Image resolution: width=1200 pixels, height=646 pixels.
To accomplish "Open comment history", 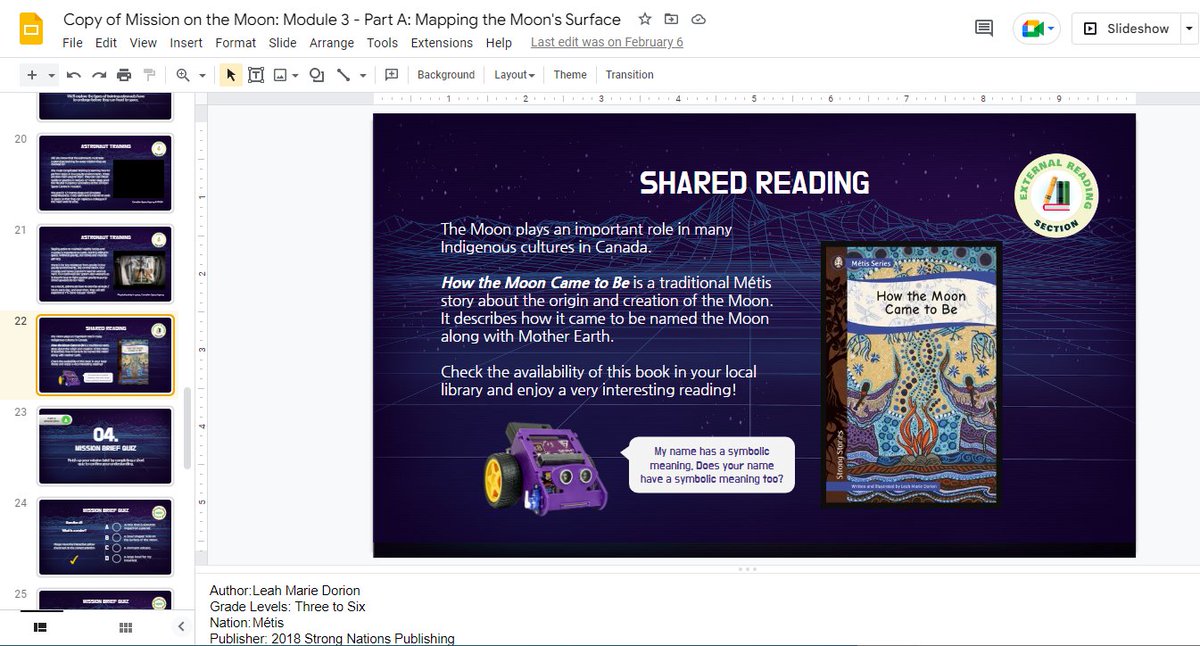I will [x=984, y=29].
